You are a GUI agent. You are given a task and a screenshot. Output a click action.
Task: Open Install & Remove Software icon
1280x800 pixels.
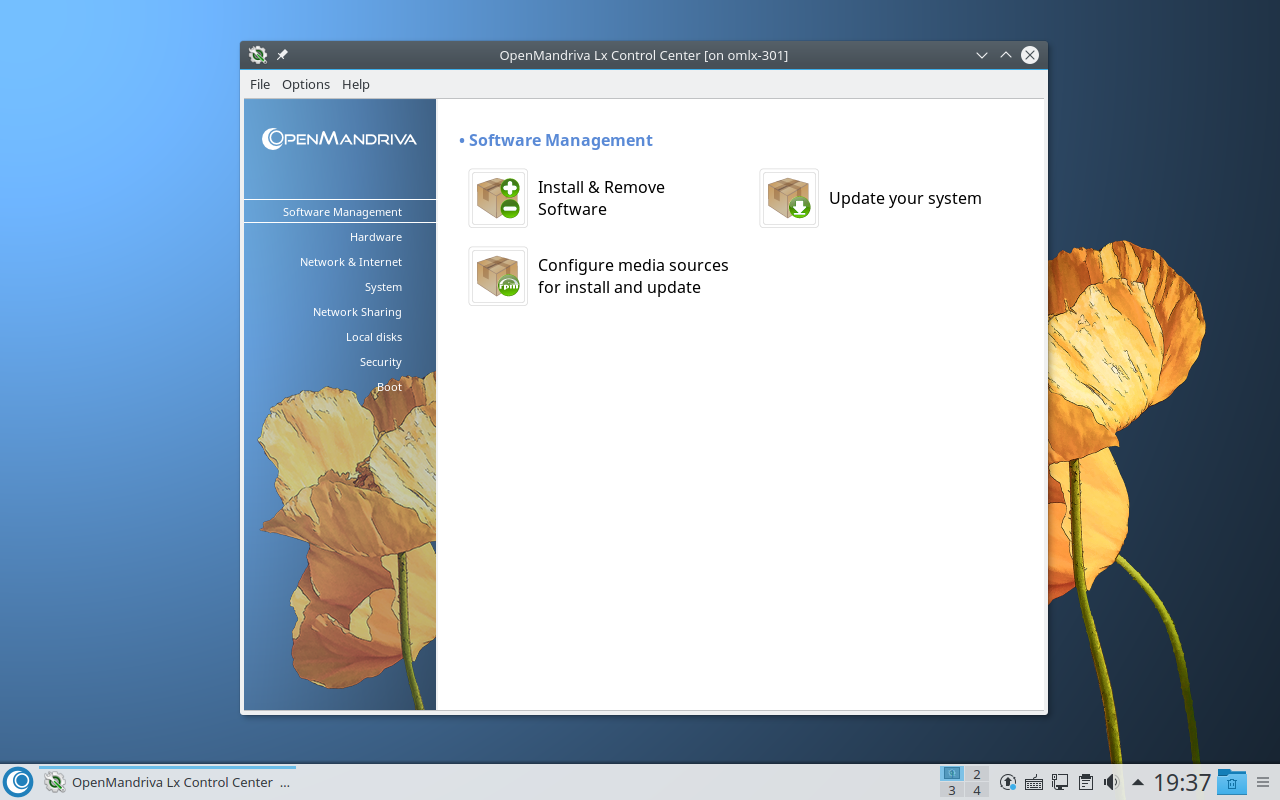point(498,198)
